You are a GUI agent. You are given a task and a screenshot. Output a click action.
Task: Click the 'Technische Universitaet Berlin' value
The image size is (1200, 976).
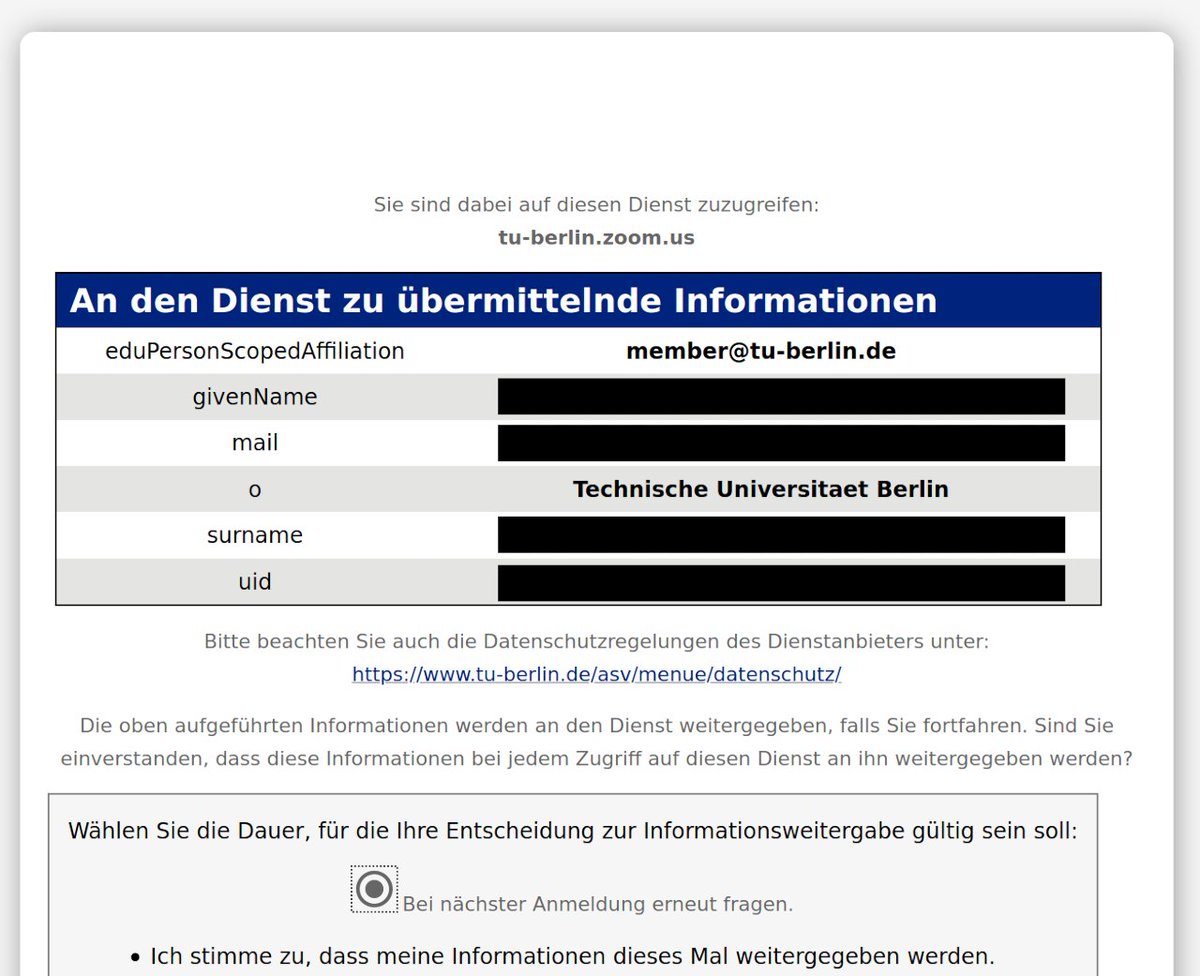pos(761,489)
